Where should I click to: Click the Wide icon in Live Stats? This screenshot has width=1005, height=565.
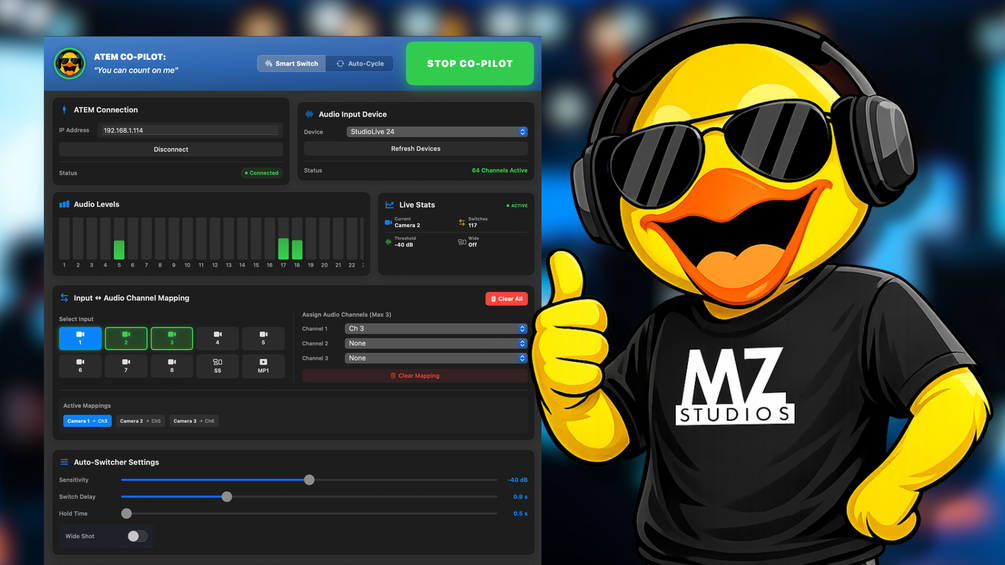point(461,242)
